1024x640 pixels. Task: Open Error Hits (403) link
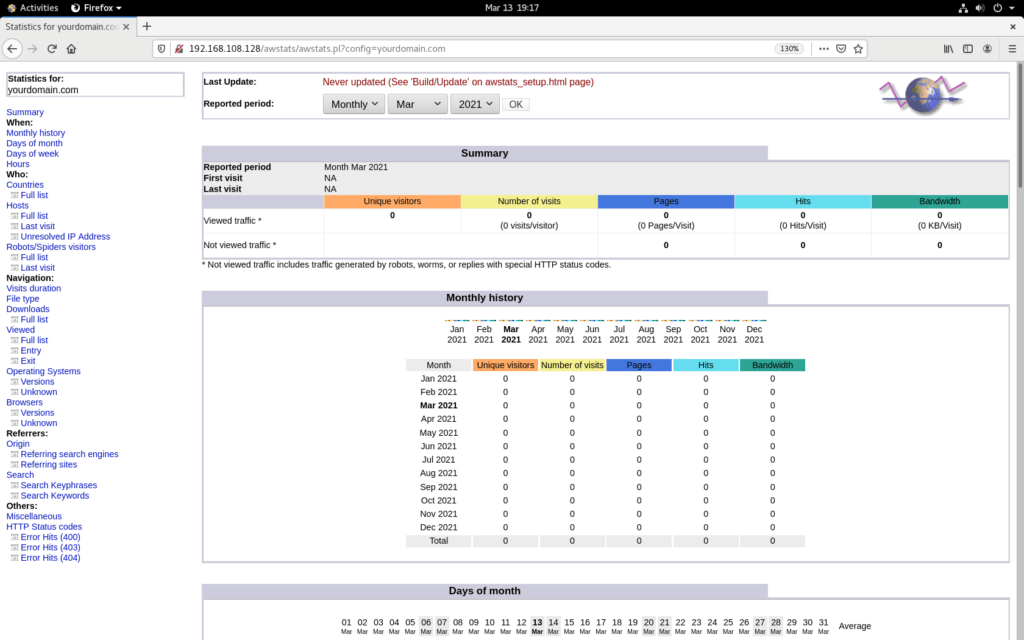pyautogui.click(x=50, y=547)
